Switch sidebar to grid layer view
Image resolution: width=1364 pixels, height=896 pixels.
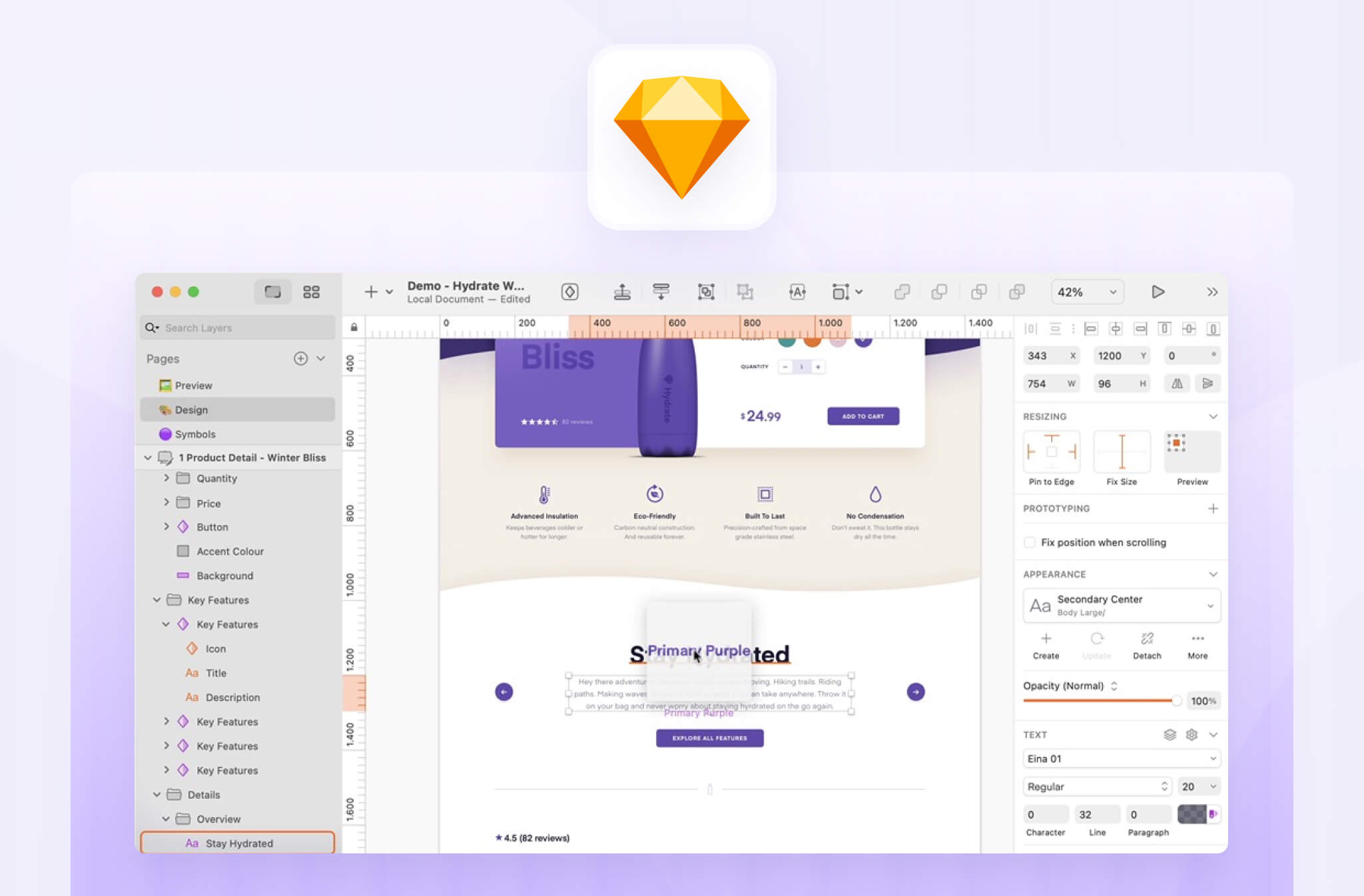pos(311,292)
